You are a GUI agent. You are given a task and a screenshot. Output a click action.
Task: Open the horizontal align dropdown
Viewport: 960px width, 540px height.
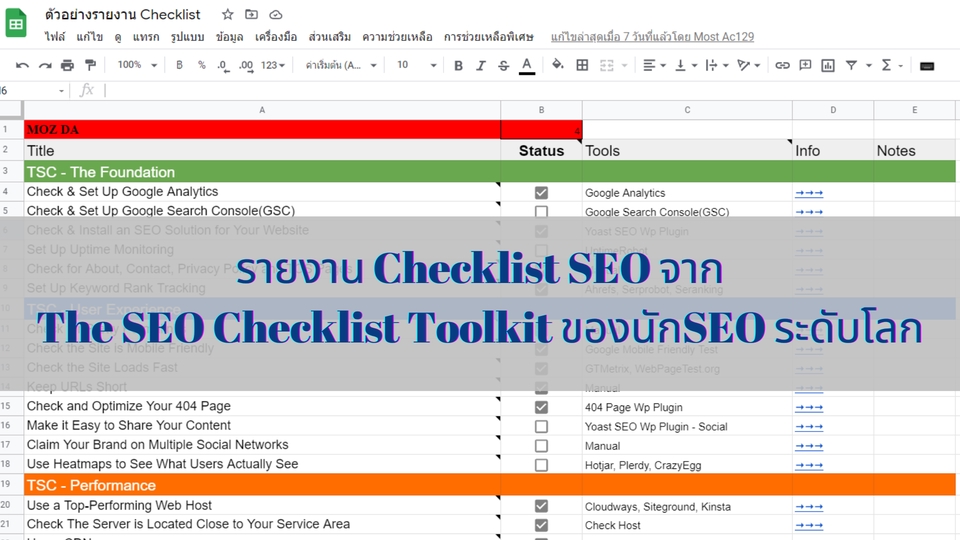click(654, 65)
